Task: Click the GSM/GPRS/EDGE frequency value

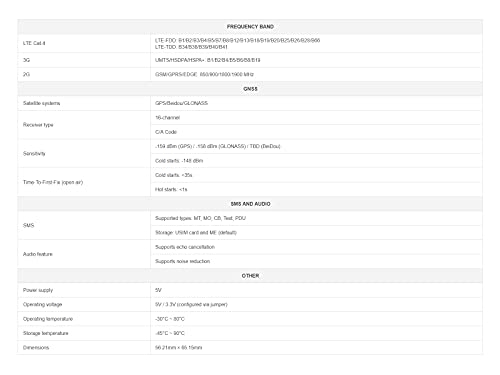Action: [x=204, y=74]
